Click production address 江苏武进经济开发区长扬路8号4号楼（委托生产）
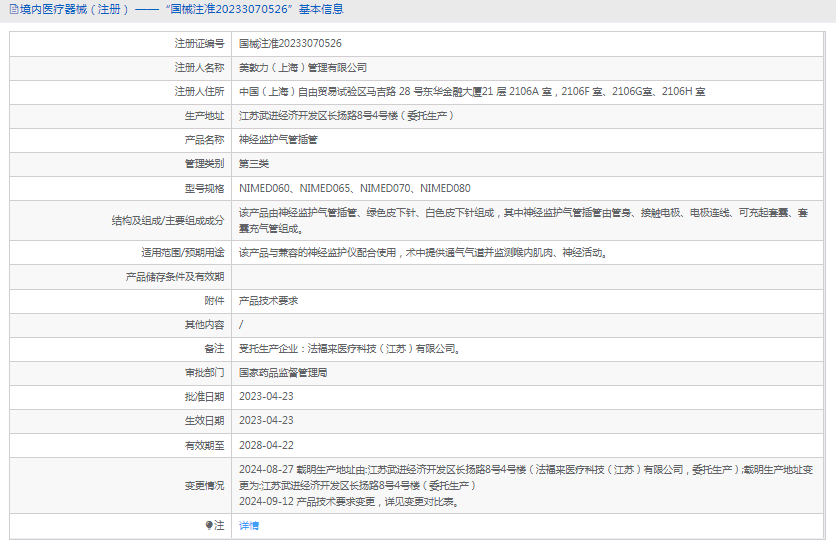This screenshot has height=547, width=836. tap(347, 116)
